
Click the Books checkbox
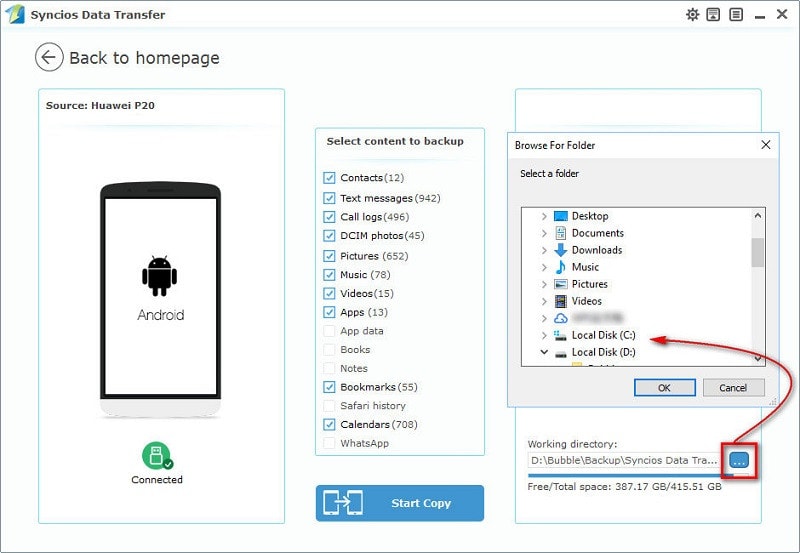[329, 350]
